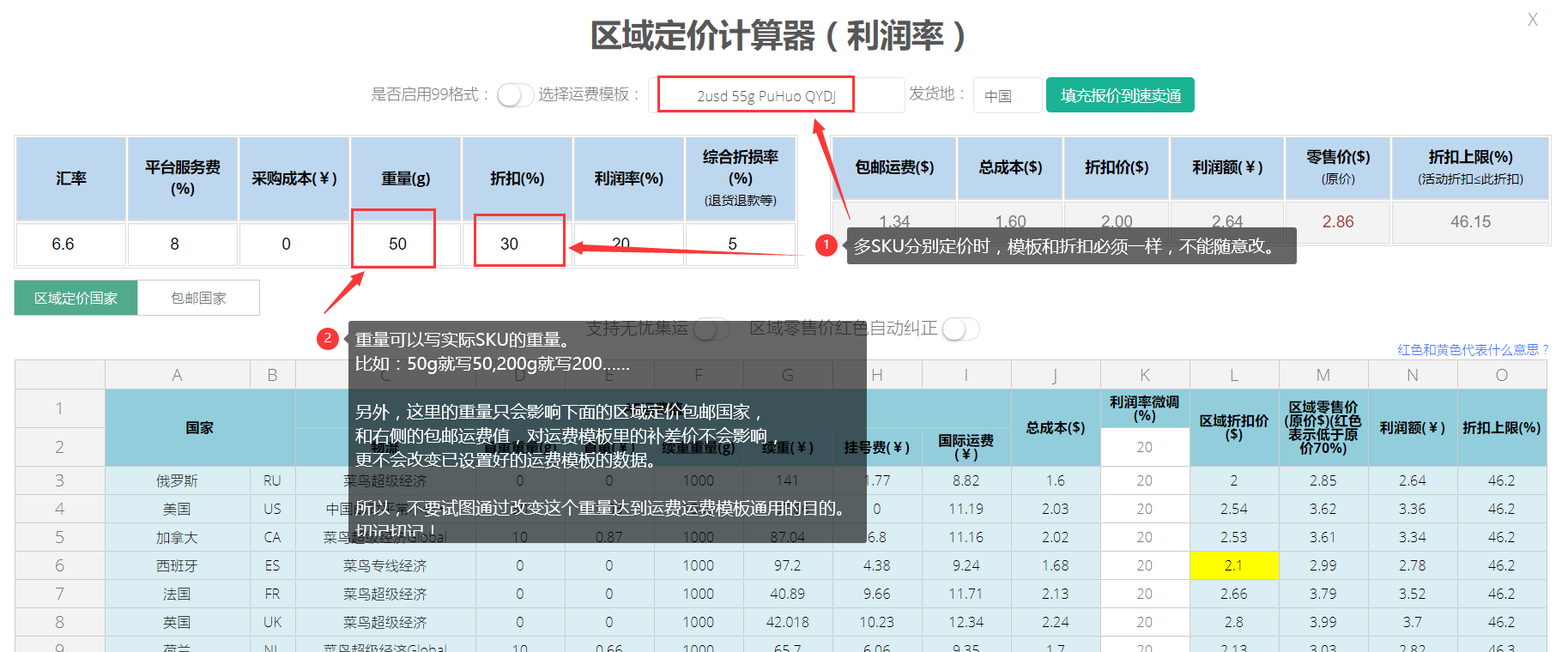Viewport: 1568px width, 652px height.
Task: Click the 填充报价到速卖通 button
Action: [x=1120, y=95]
